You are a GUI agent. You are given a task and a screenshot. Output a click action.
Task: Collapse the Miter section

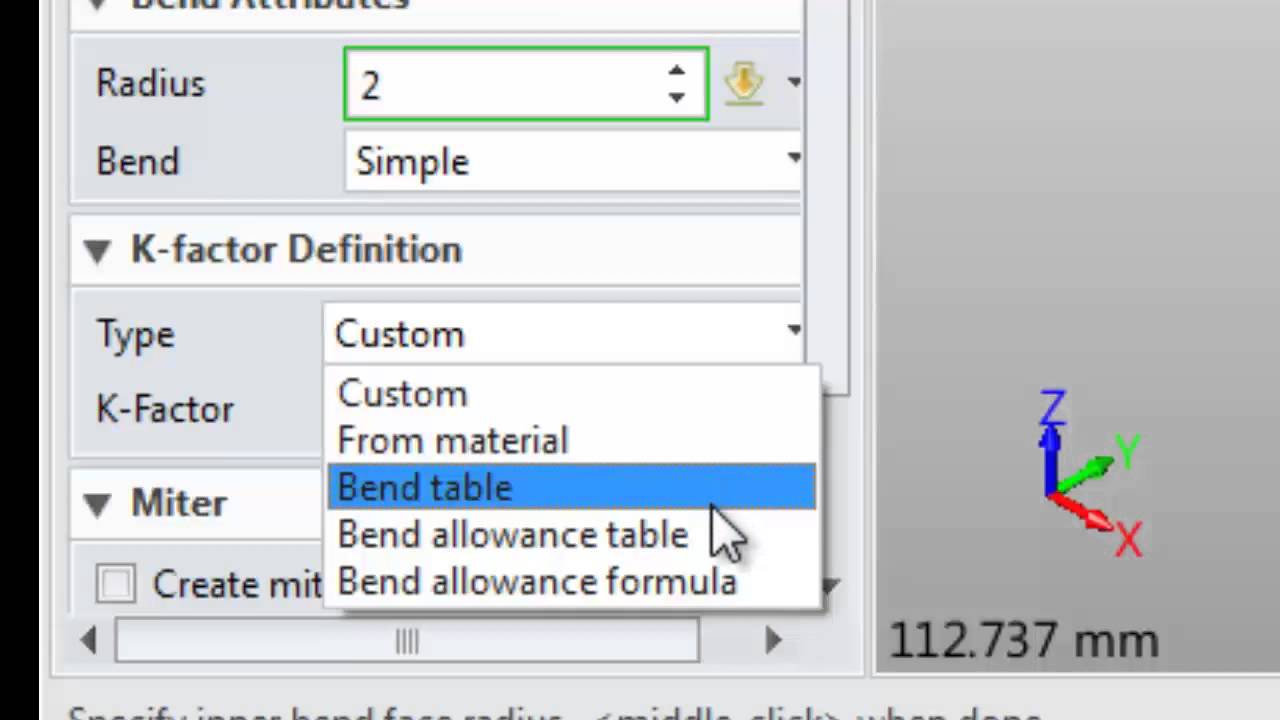pos(98,505)
